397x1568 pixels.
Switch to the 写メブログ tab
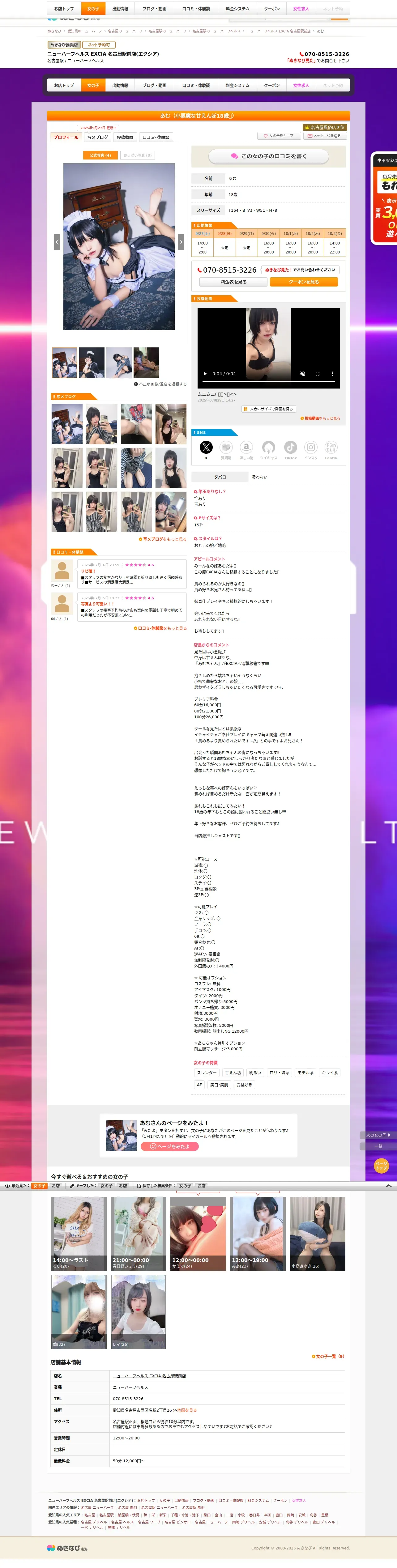pos(97,137)
